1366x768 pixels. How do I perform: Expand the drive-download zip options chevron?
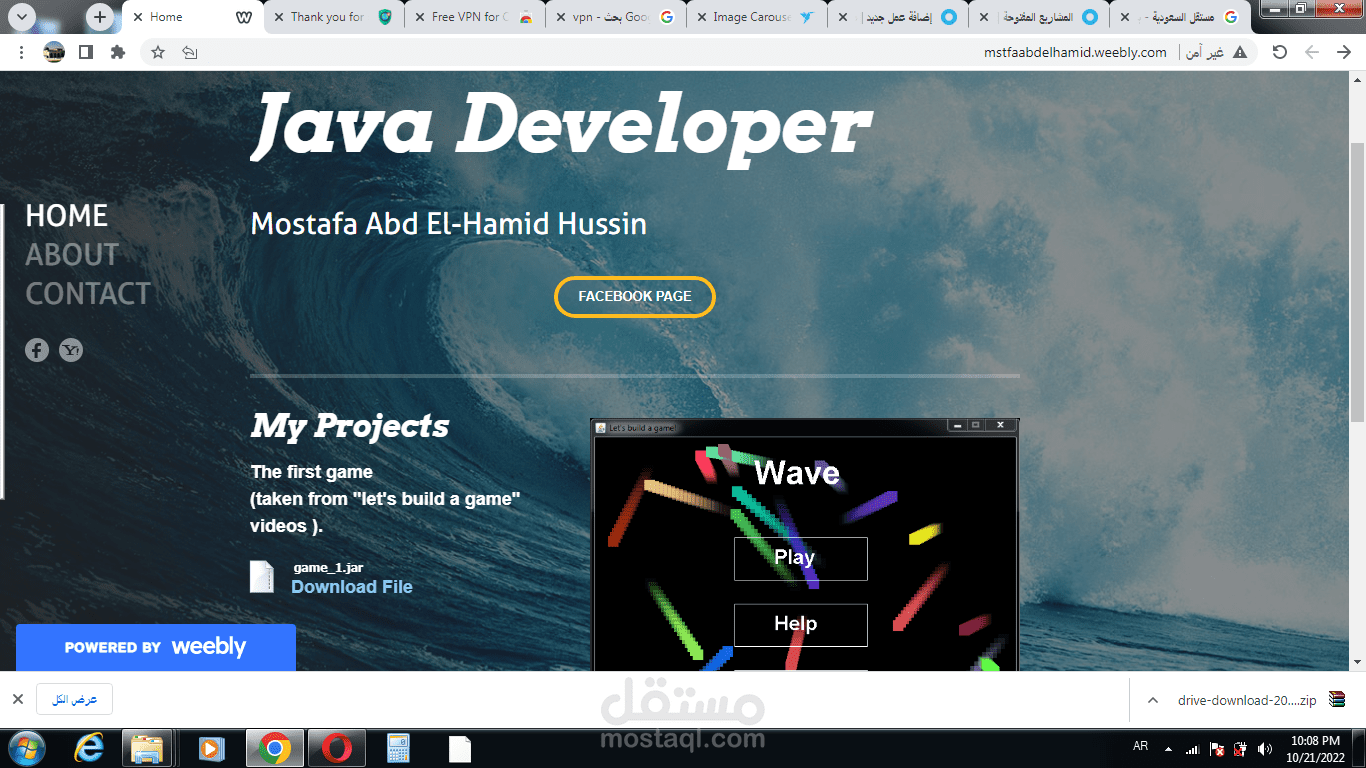coord(1152,700)
